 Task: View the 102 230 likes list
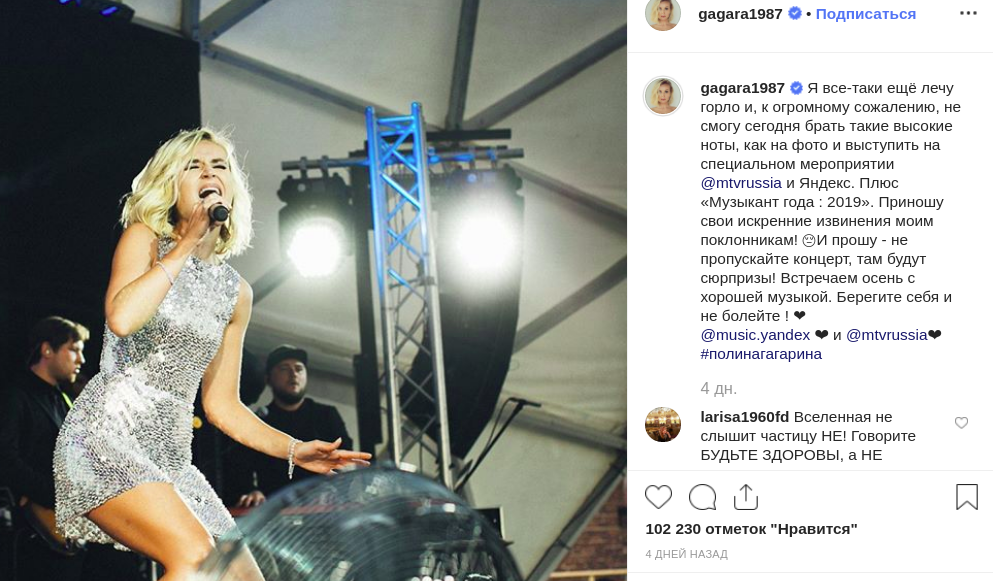(751, 529)
